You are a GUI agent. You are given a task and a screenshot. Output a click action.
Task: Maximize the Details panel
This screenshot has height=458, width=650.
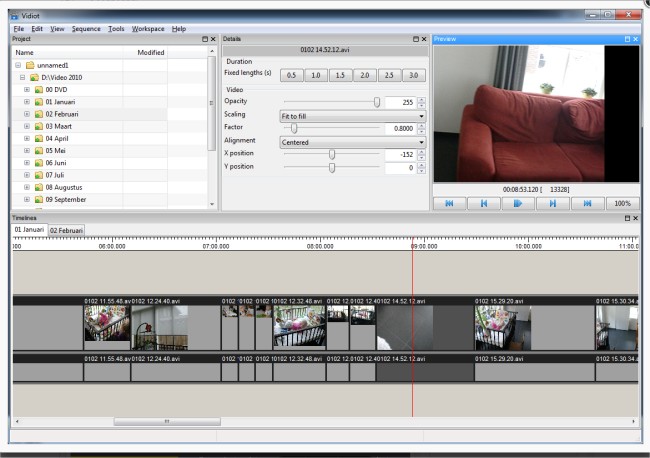click(x=414, y=39)
